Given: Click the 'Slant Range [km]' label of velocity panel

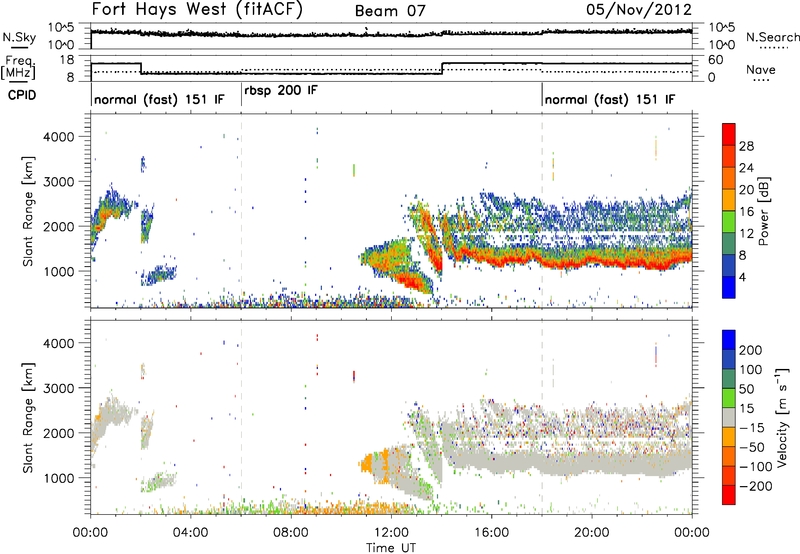Looking at the screenshot, I should tap(28, 417).
